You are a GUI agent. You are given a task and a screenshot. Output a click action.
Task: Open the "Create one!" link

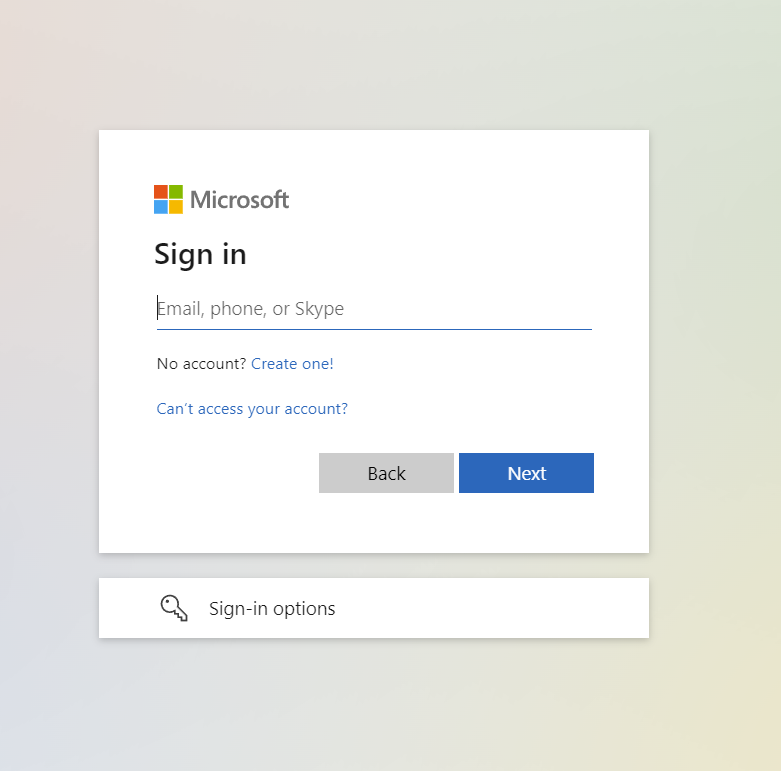pyautogui.click(x=292, y=364)
